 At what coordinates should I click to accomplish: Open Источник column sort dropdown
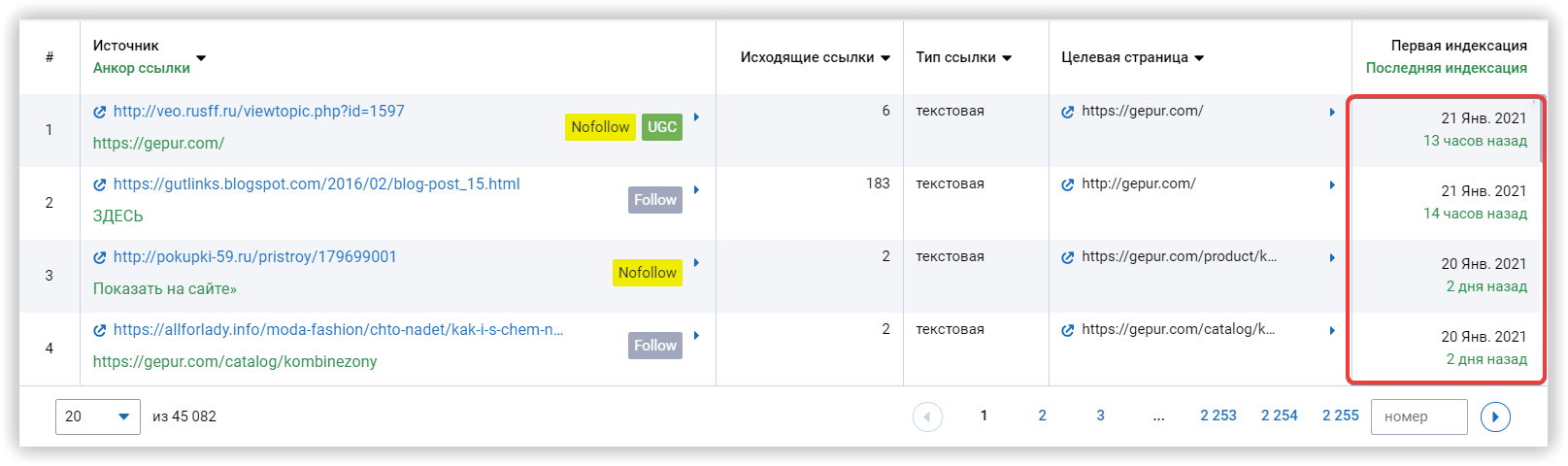(201, 58)
